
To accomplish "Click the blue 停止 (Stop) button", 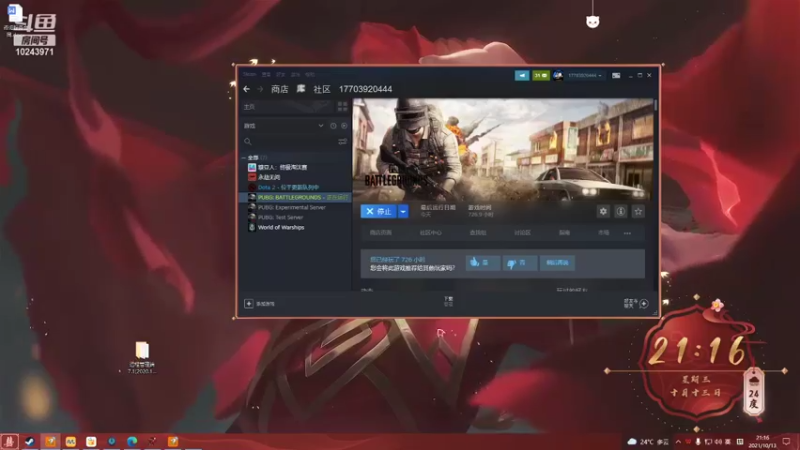I will [378, 211].
